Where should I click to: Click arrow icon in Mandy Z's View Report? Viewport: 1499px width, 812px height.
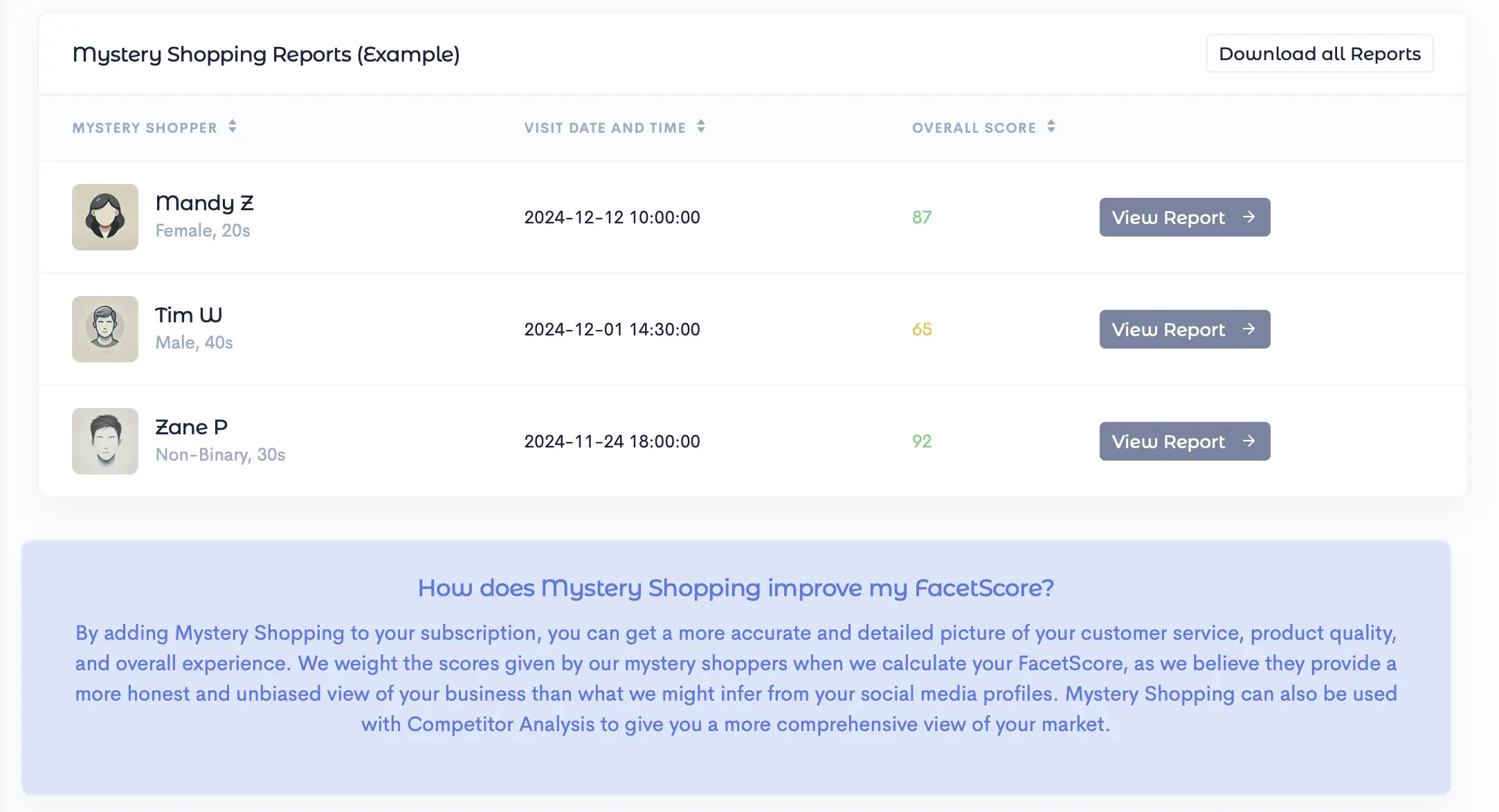coord(1248,217)
